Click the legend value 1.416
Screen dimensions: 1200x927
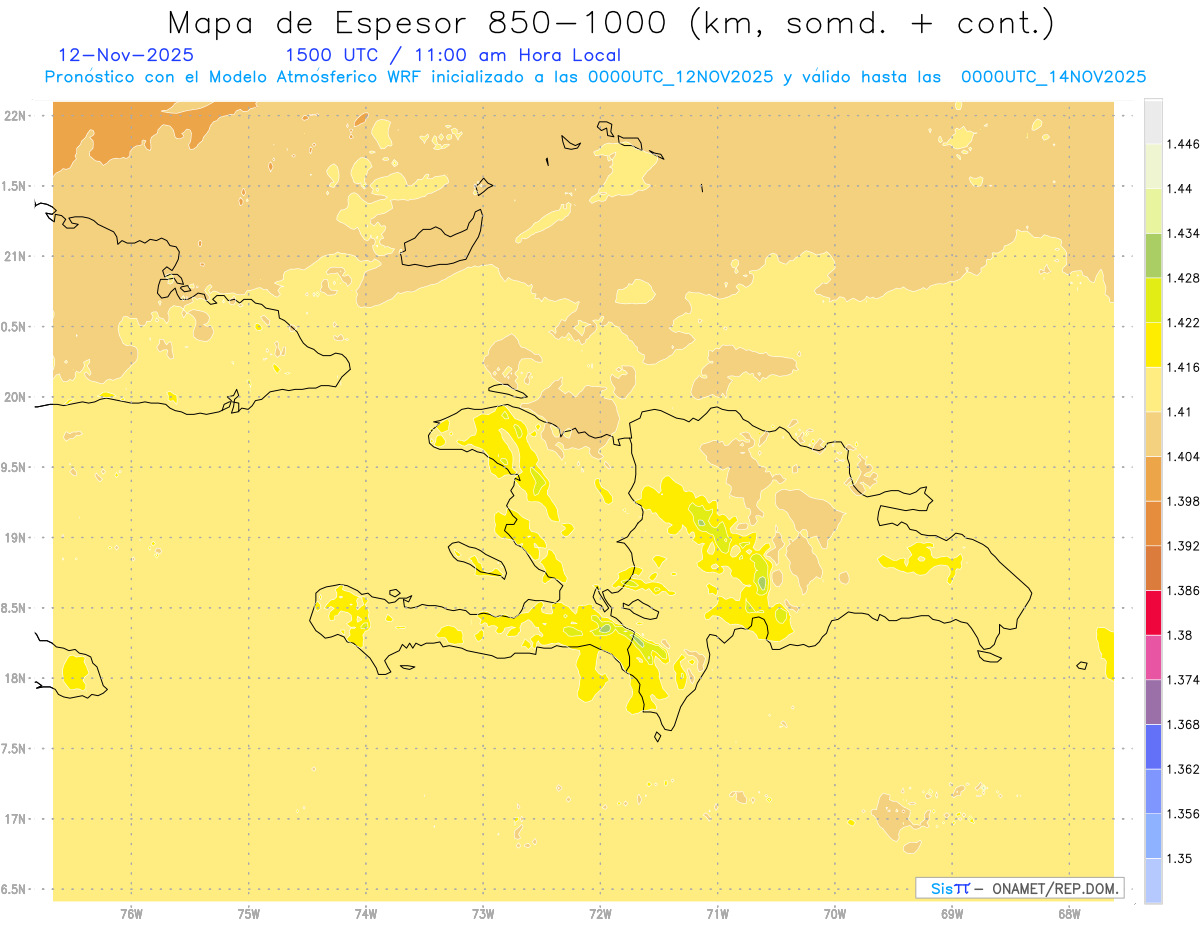pyautogui.click(x=1183, y=367)
